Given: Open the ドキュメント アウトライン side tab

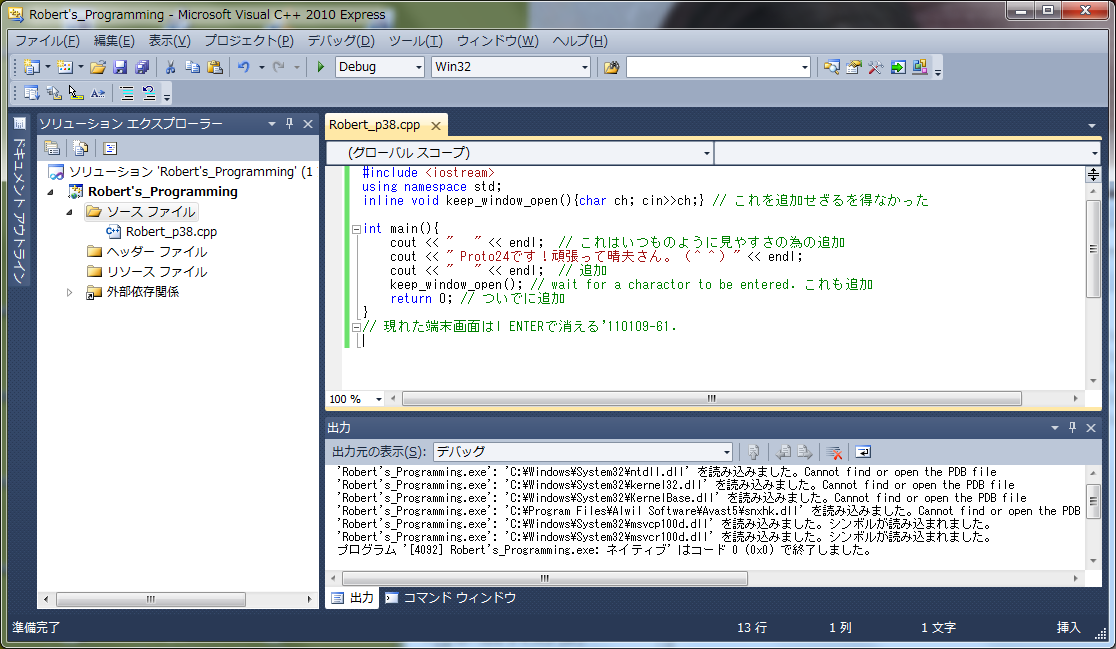Looking at the screenshot, I should coord(19,200).
